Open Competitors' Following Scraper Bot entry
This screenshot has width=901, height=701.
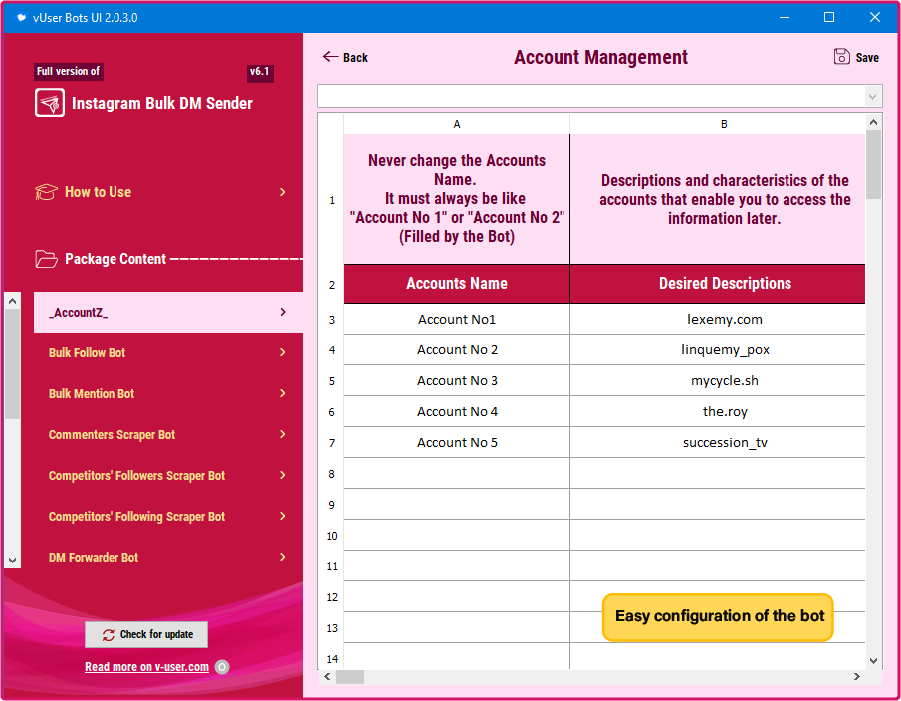[x=168, y=517]
